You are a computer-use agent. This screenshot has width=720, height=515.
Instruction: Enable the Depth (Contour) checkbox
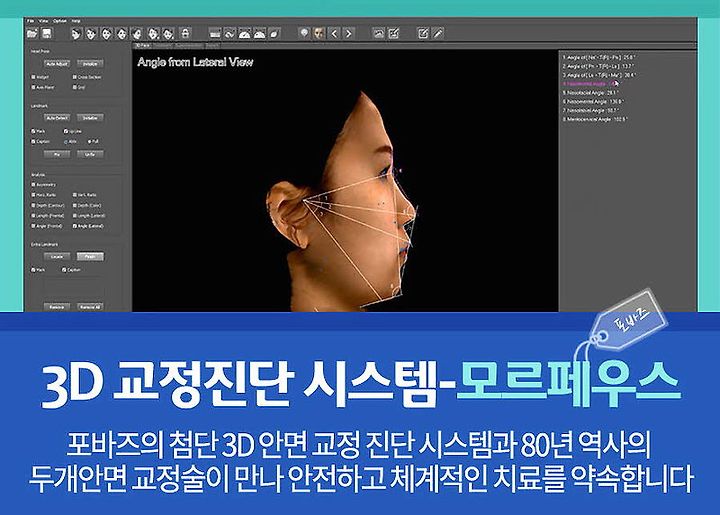click(x=34, y=205)
